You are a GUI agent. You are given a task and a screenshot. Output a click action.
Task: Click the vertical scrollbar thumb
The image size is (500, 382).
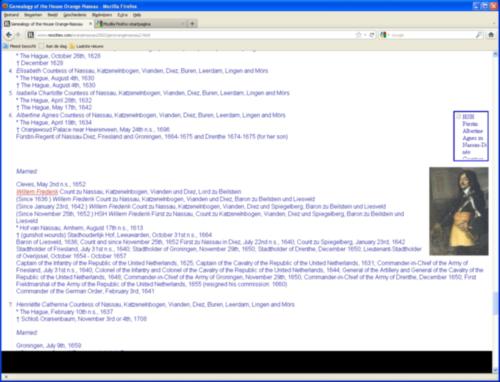pos(495,303)
